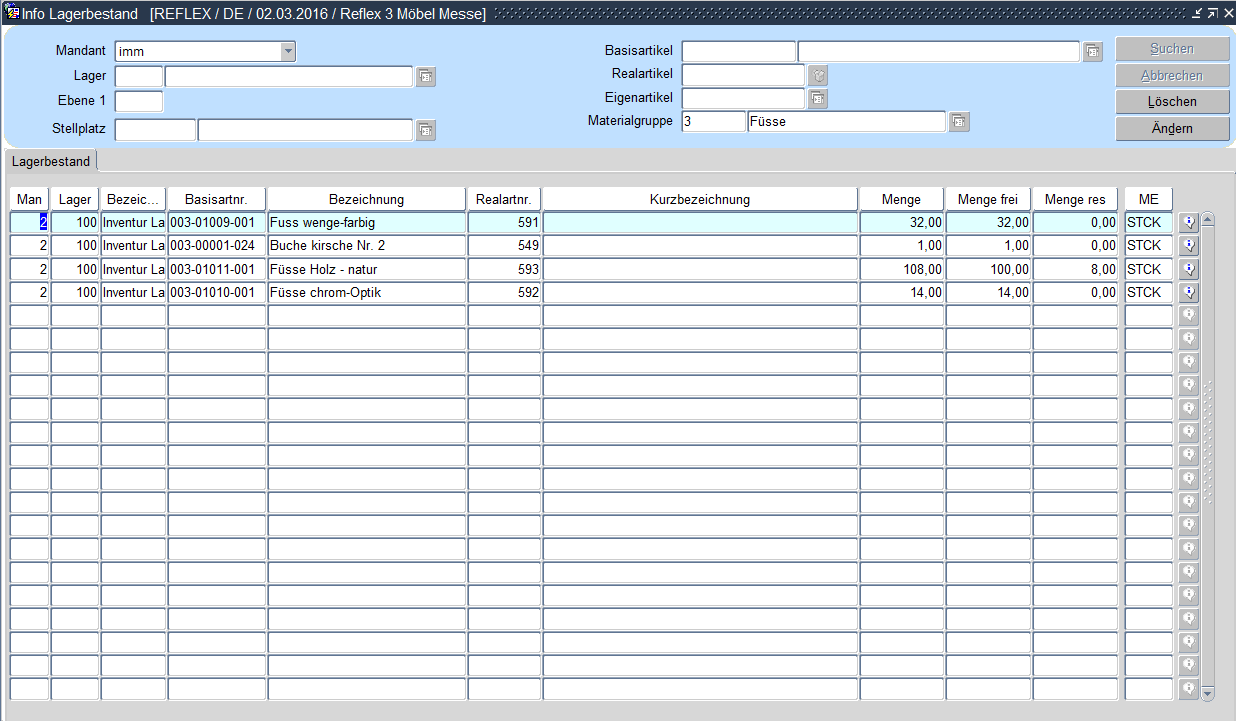Screen dimensions: 1236x721
Task: Click the Realartikel lookup icon
Action: tap(818, 76)
